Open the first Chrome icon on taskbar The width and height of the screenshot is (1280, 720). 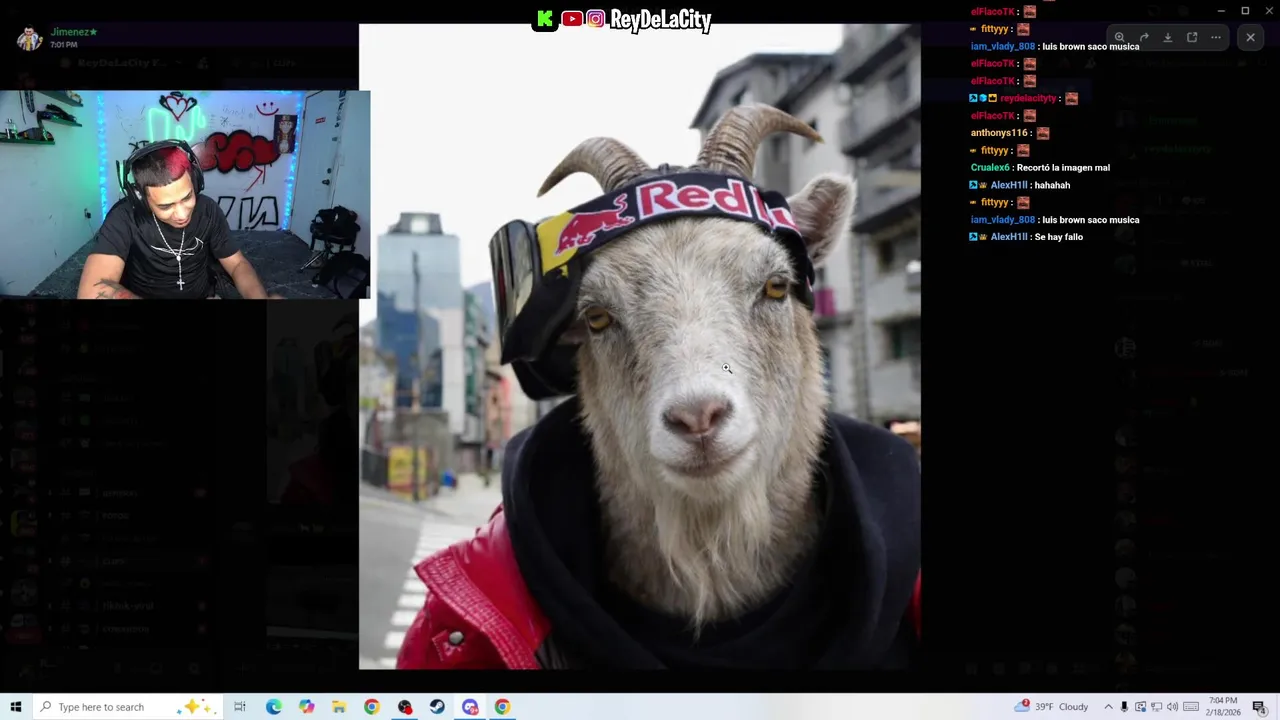pyautogui.click(x=372, y=707)
